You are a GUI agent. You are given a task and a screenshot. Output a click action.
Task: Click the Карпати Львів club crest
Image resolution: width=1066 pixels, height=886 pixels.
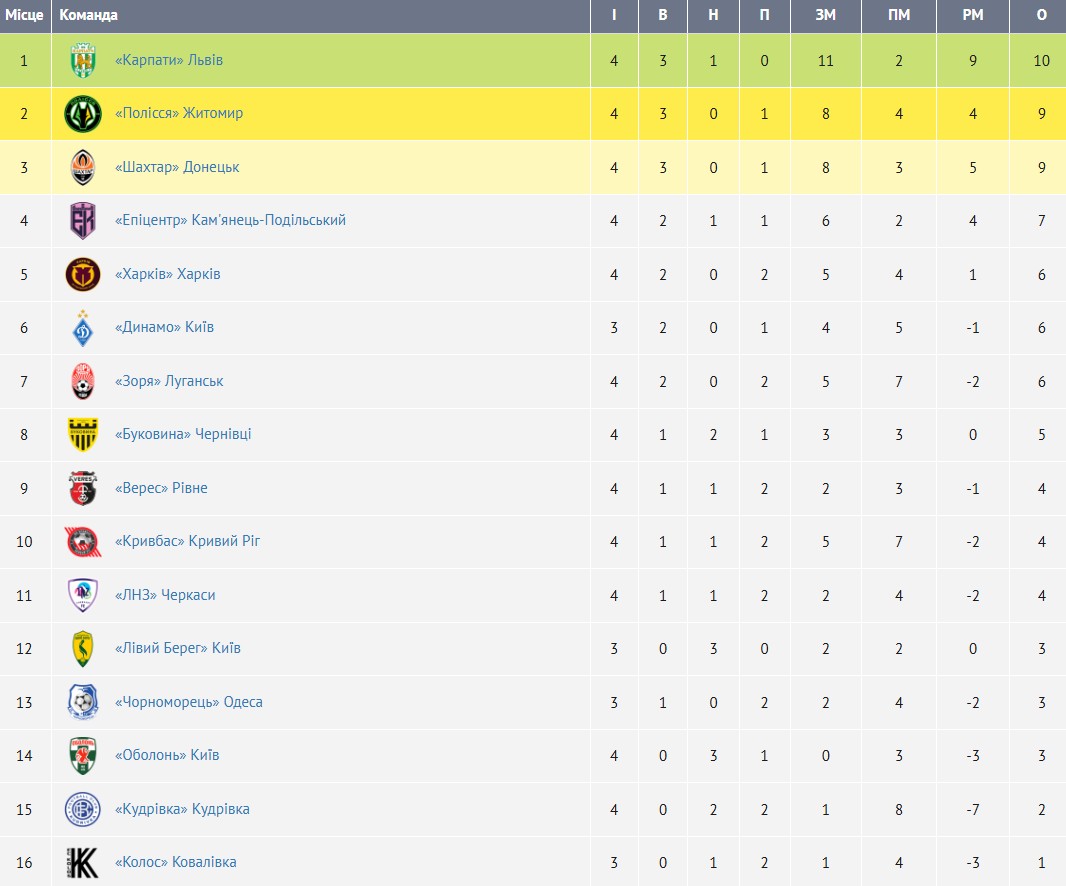pyautogui.click(x=83, y=60)
